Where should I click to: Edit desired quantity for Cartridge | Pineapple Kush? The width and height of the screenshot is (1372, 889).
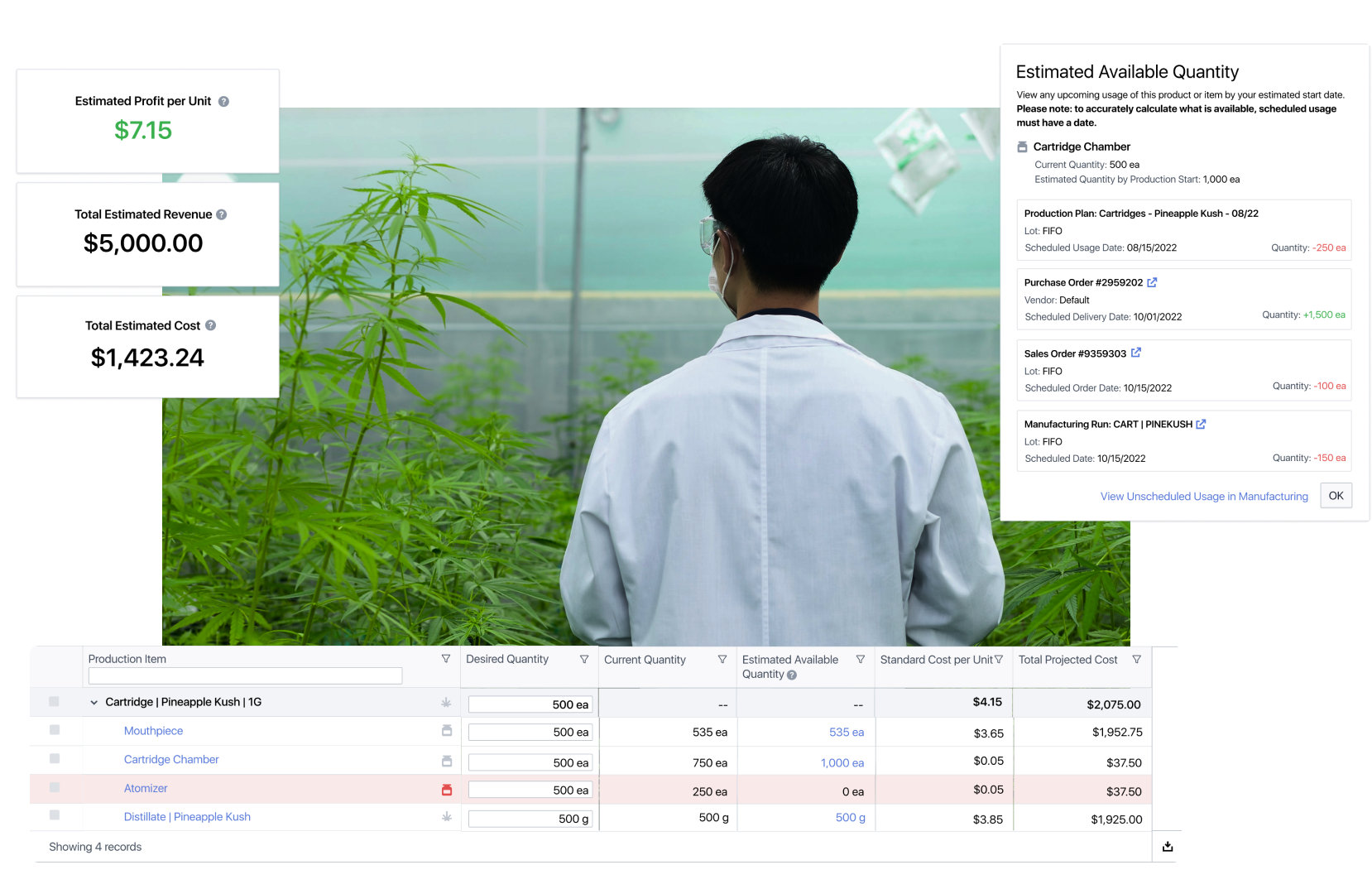click(530, 704)
